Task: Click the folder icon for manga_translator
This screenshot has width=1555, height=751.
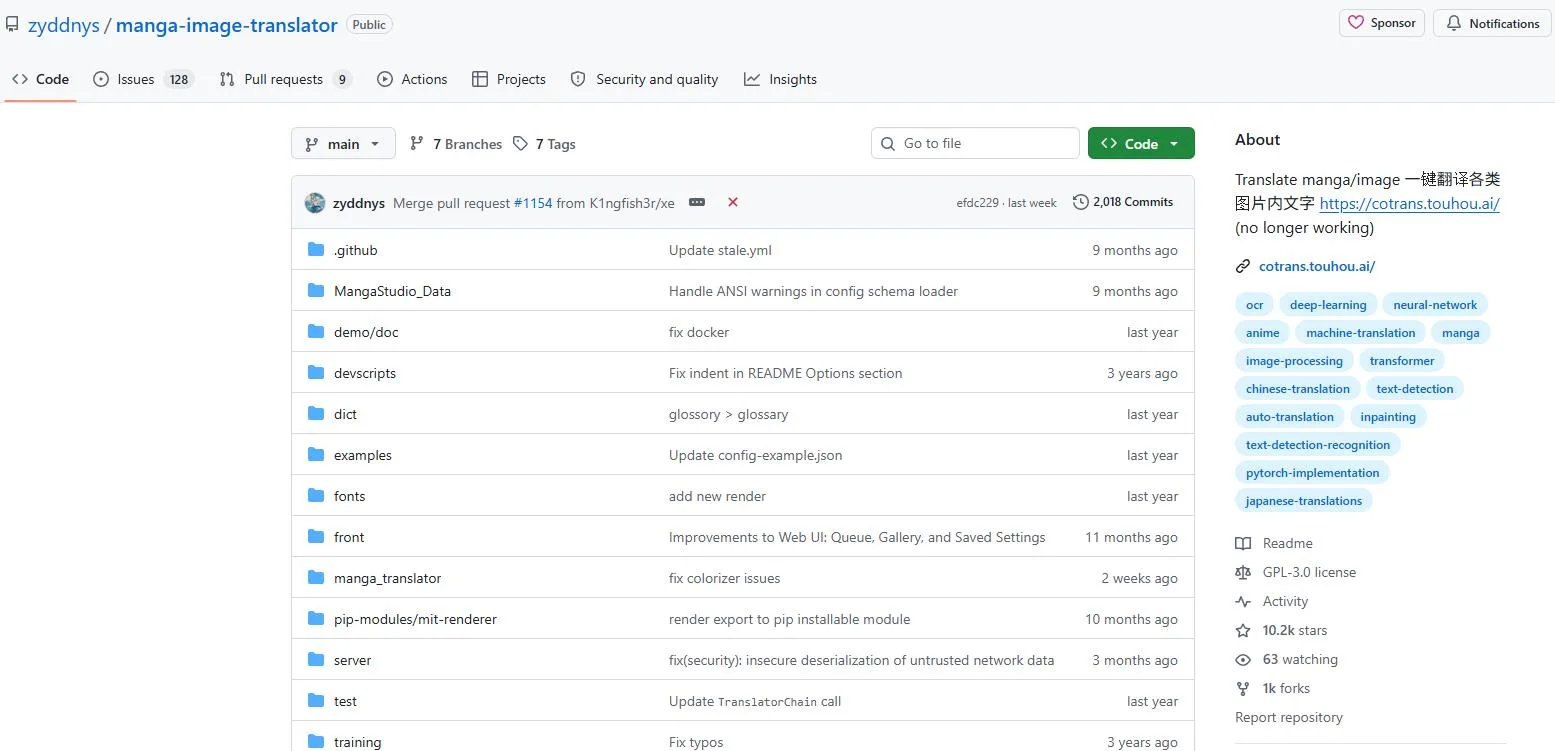Action: (316, 578)
